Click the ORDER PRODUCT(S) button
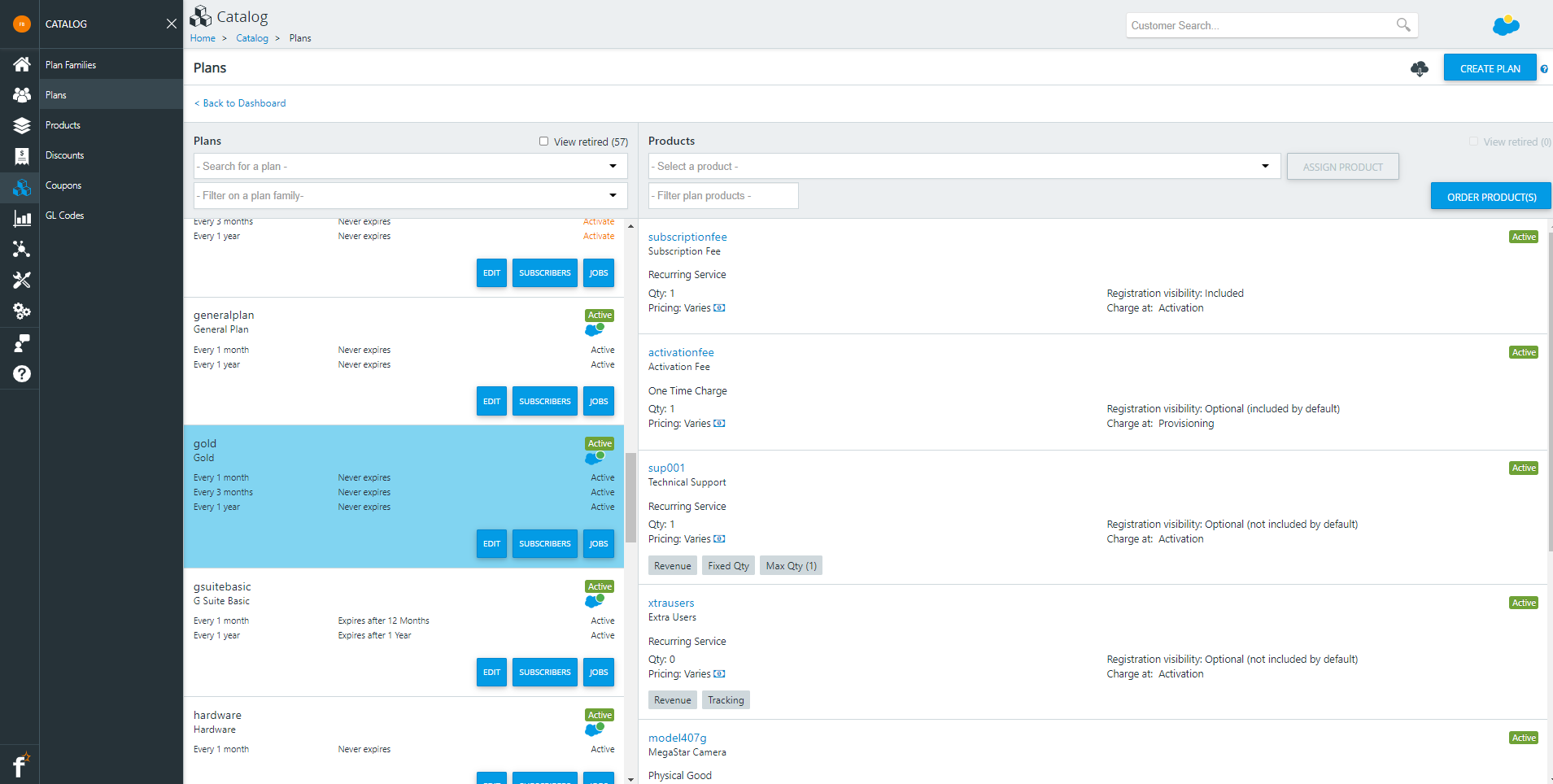Screen dimensions: 1553x784 1490,196
